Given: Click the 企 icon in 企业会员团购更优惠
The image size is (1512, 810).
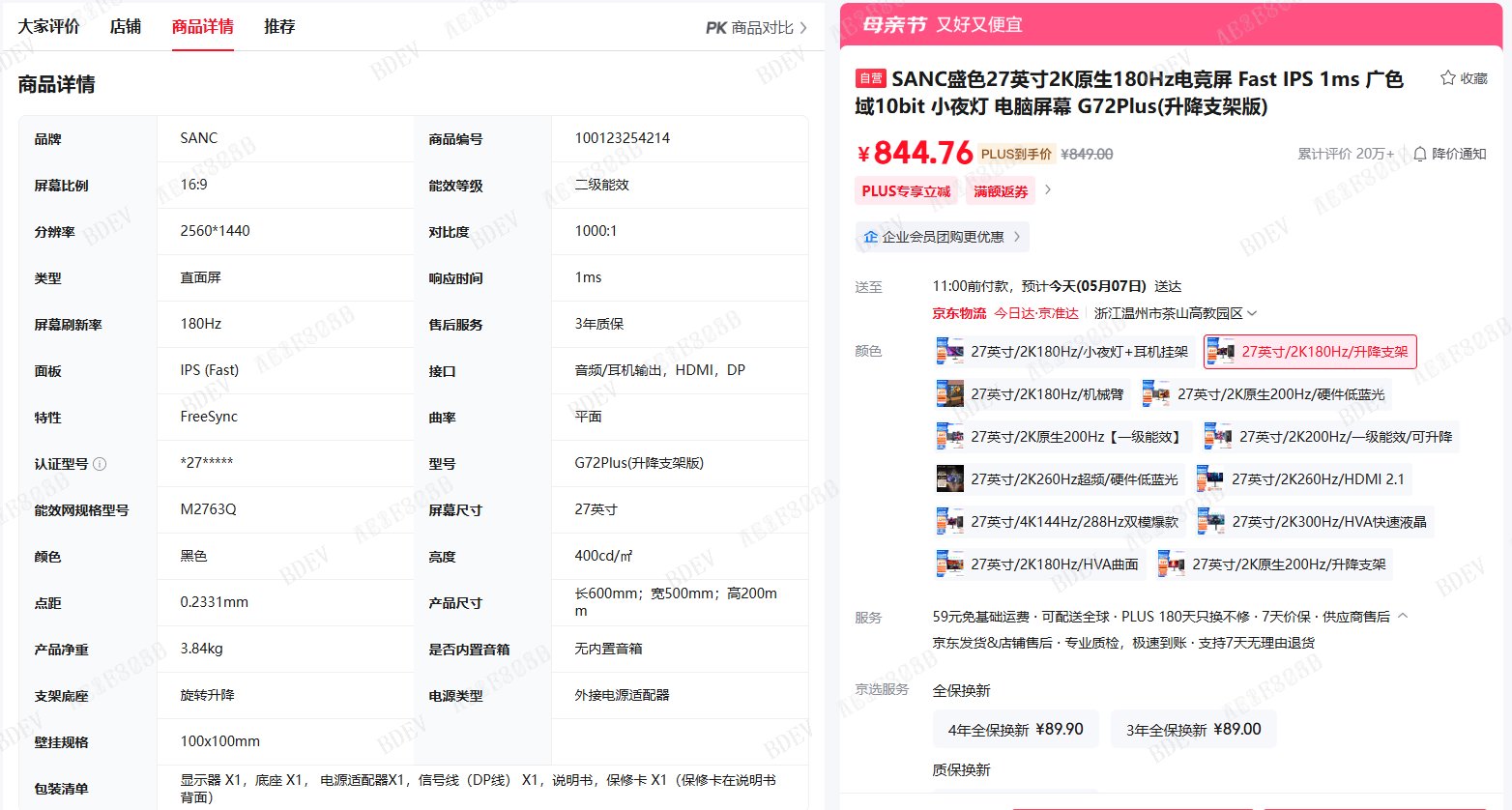Looking at the screenshot, I should click(x=870, y=237).
